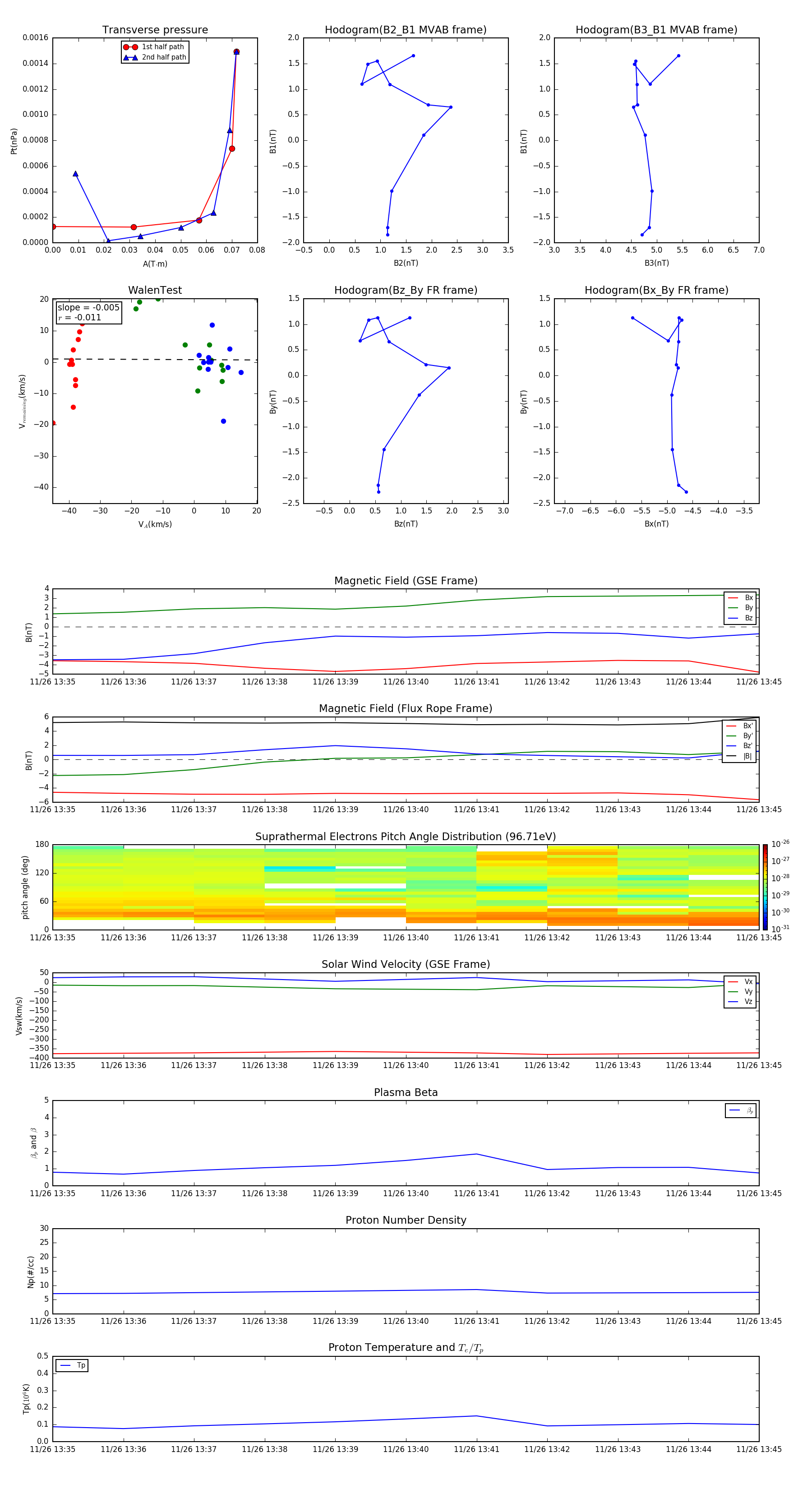
Task: Click the 'pitch angle (deg)' axis label
Action: pyautogui.click(x=25, y=887)
